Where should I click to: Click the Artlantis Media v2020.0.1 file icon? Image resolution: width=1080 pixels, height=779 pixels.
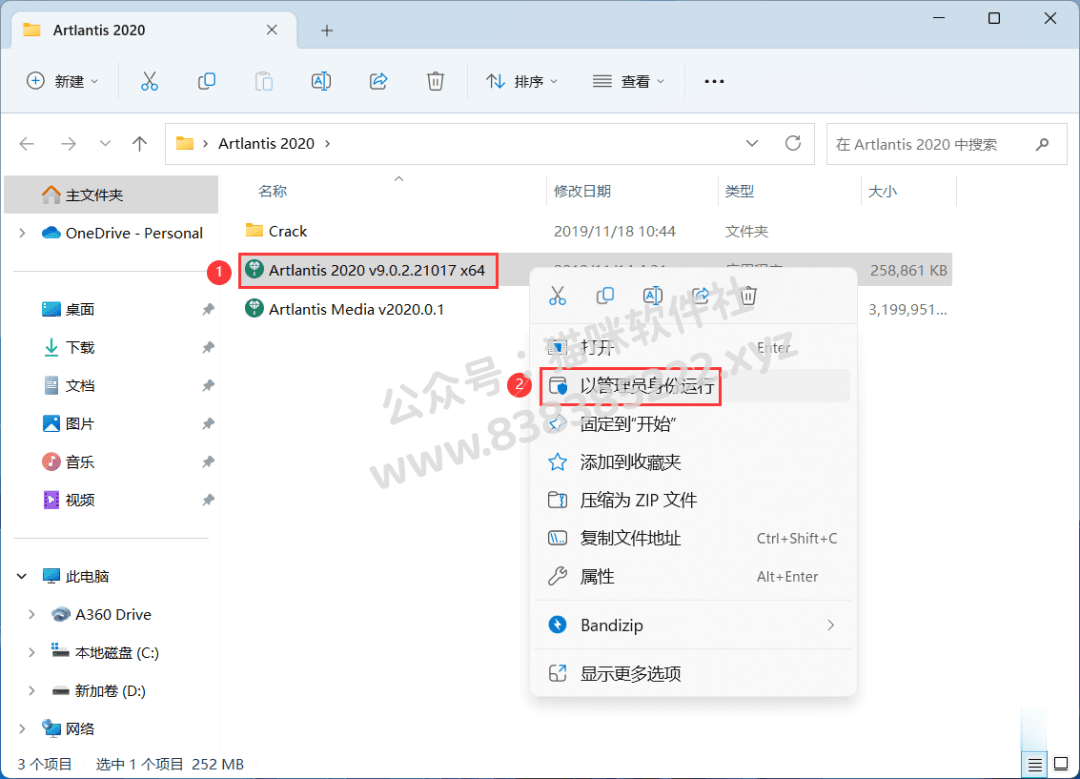tap(254, 309)
